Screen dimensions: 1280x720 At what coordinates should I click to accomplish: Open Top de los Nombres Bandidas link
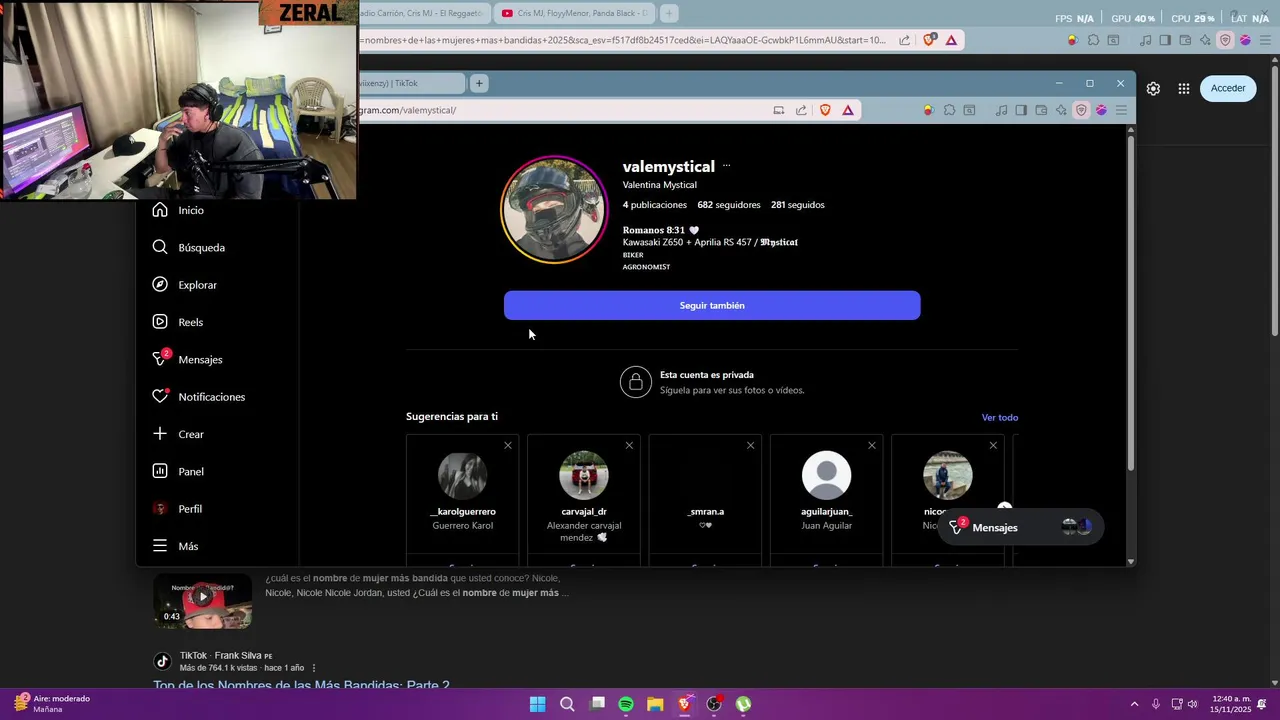click(x=301, y=686)
